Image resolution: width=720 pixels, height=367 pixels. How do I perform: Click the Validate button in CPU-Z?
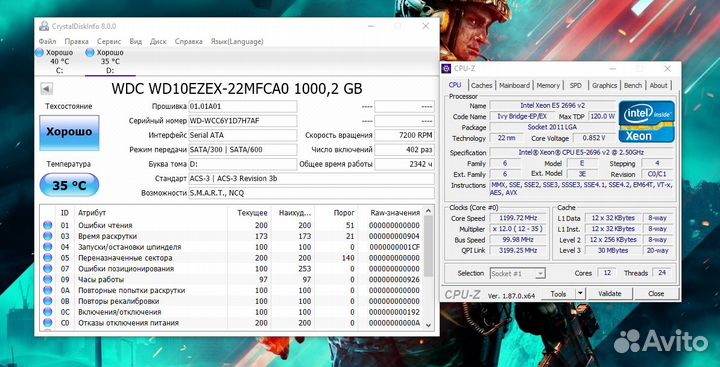[x=610, y=294]
